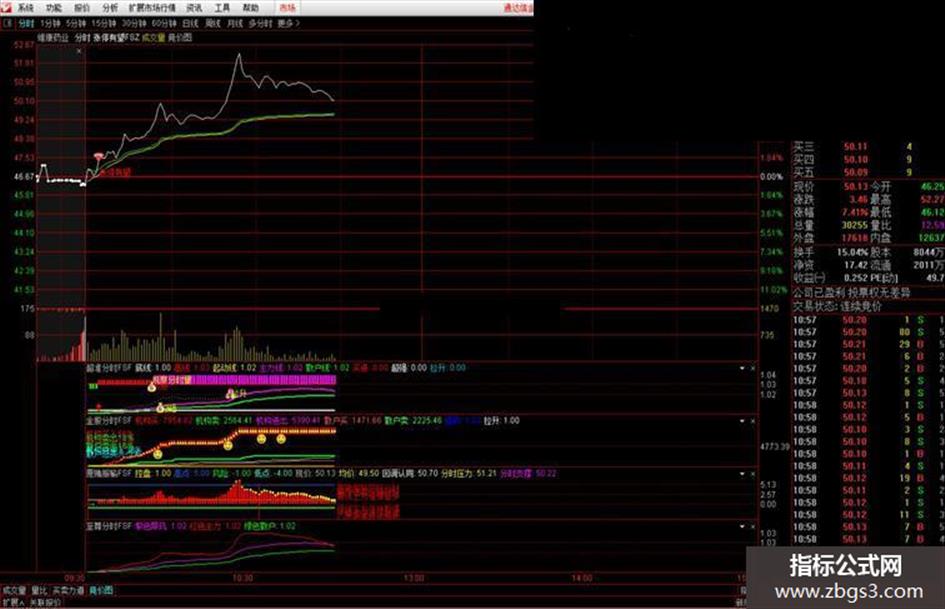Open dropdown arrow of 机构买 indicator panel
945x609 pixels.
coord(742,421)
